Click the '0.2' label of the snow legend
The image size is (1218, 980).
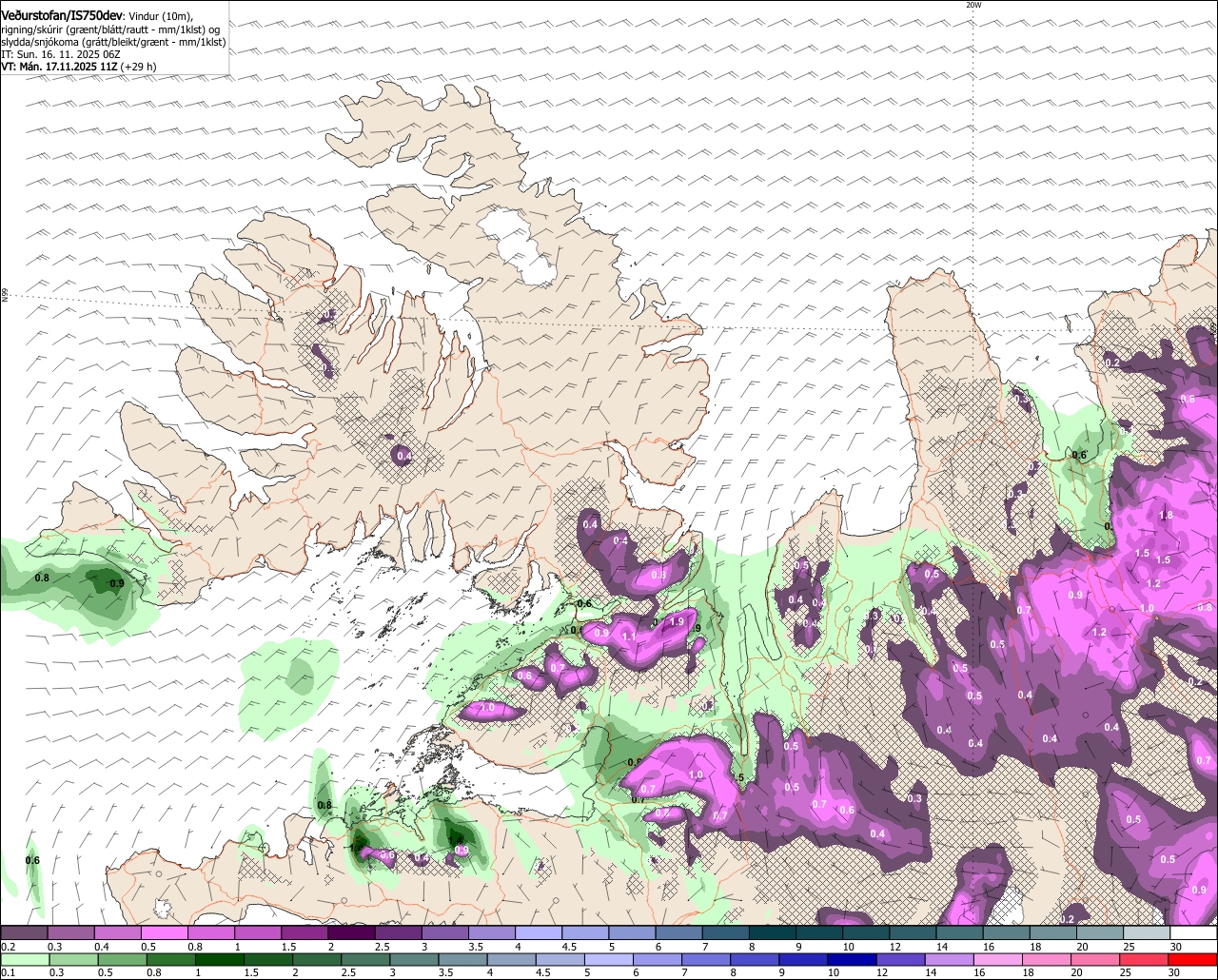coord(9,947)
